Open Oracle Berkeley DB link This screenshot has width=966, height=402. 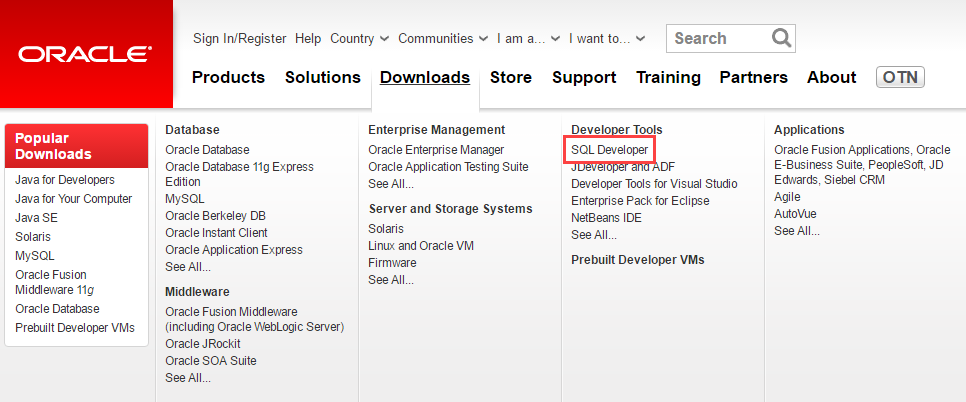pyautogui.click(x=216, y=216)
